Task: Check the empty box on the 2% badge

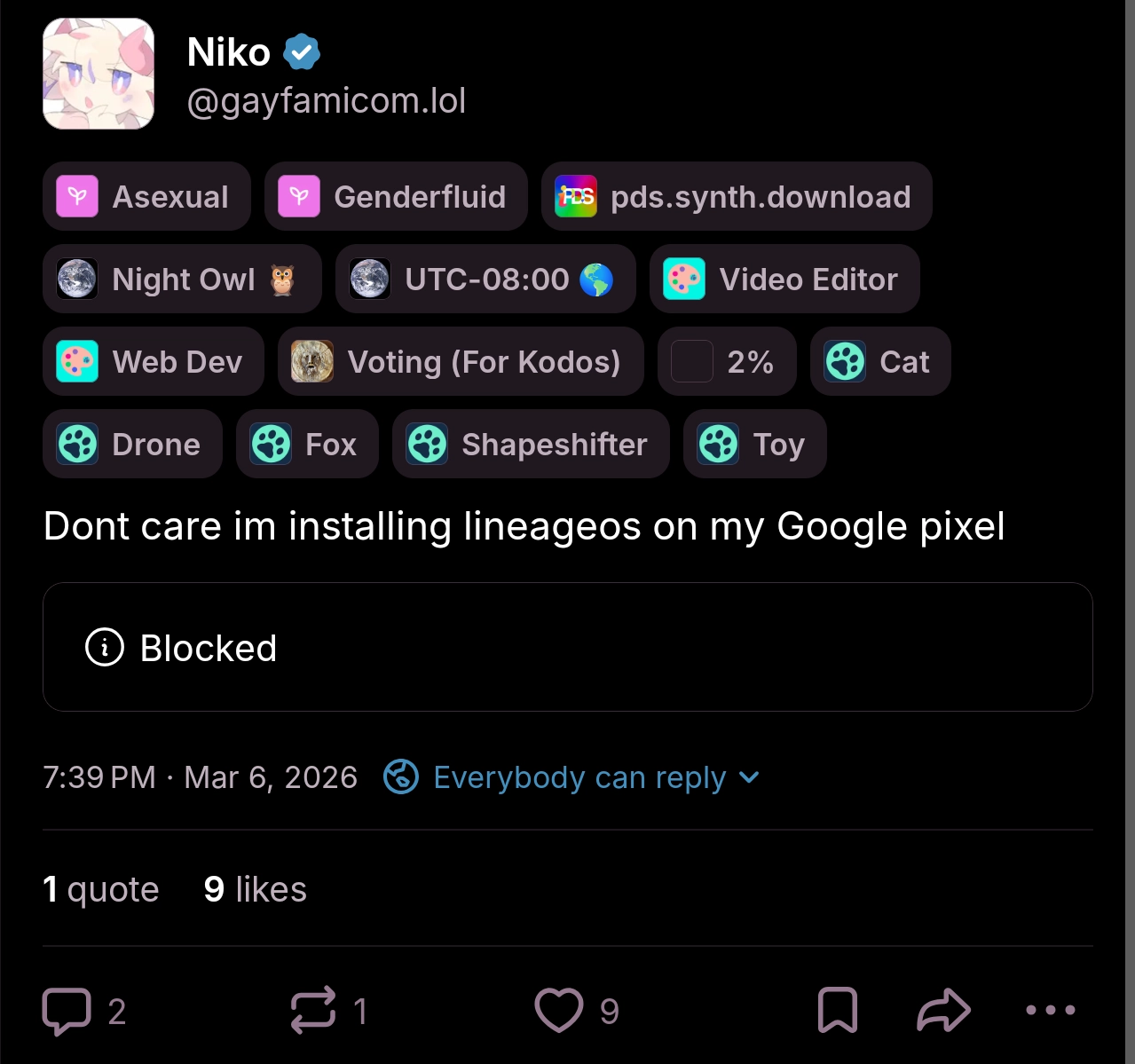Action: 691,361
